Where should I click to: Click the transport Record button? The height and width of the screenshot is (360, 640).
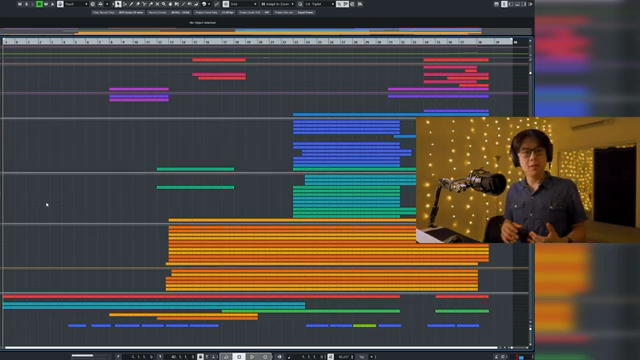click(x=265, y=357)
